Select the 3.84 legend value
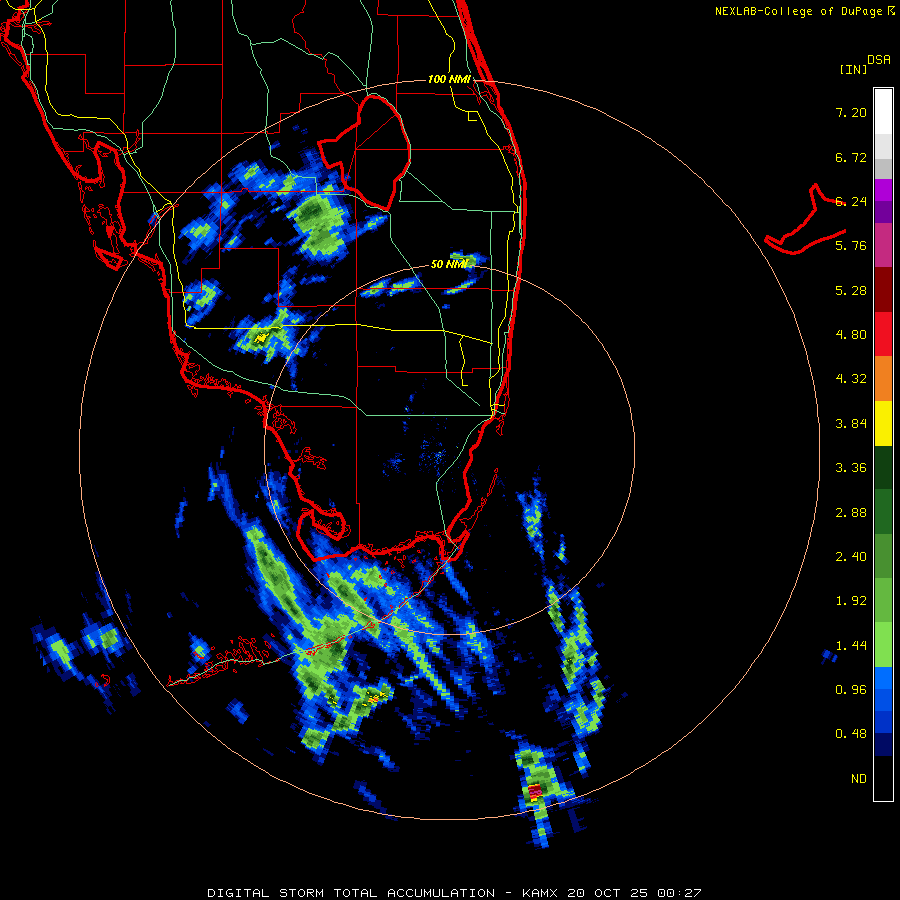This screenshot has height=900, width=900. tap(851, 424)
